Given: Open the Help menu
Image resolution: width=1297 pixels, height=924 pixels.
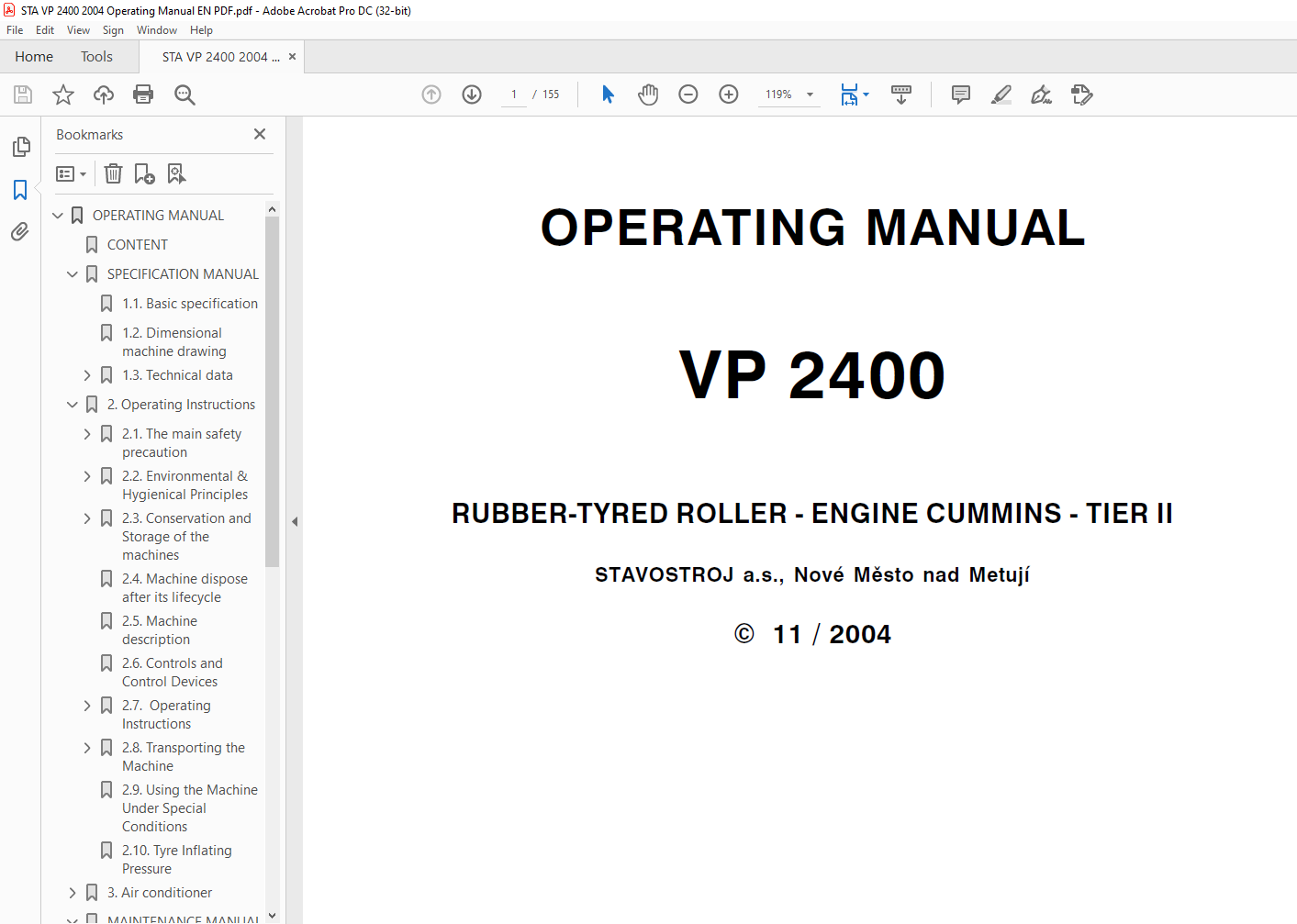Looking at the screenshot, I should pos(201,30).
